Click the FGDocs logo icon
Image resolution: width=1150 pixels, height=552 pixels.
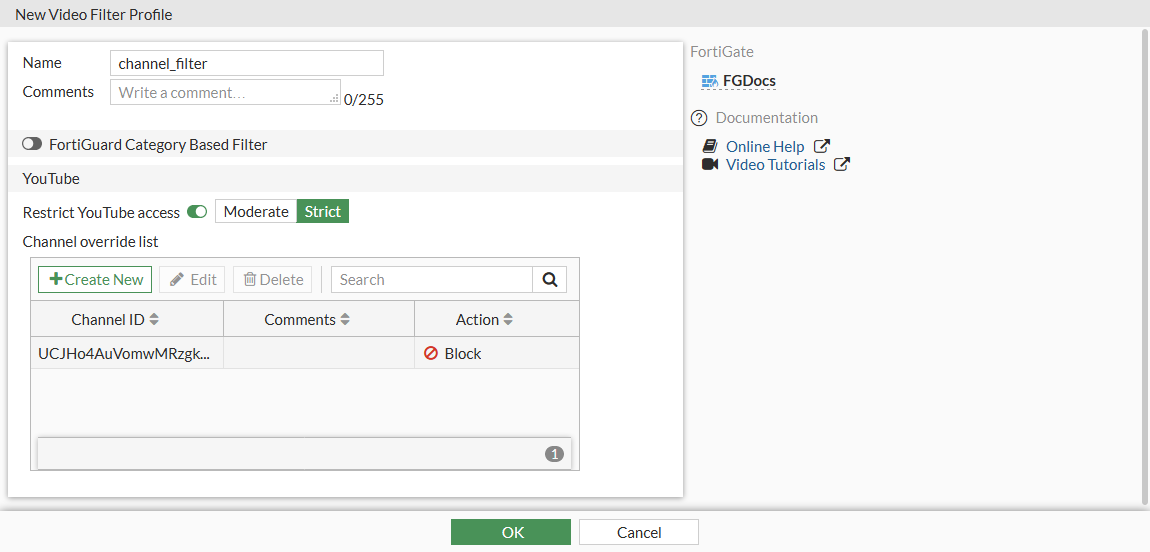tap(710, 81)
